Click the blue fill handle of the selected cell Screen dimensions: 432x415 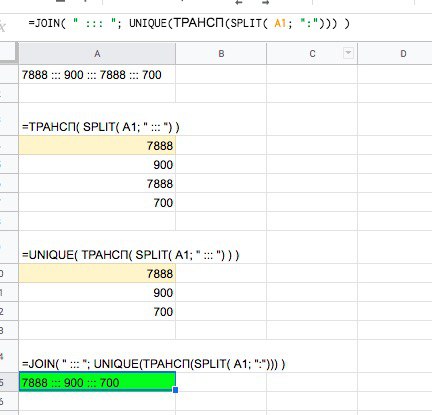point(175,390)
